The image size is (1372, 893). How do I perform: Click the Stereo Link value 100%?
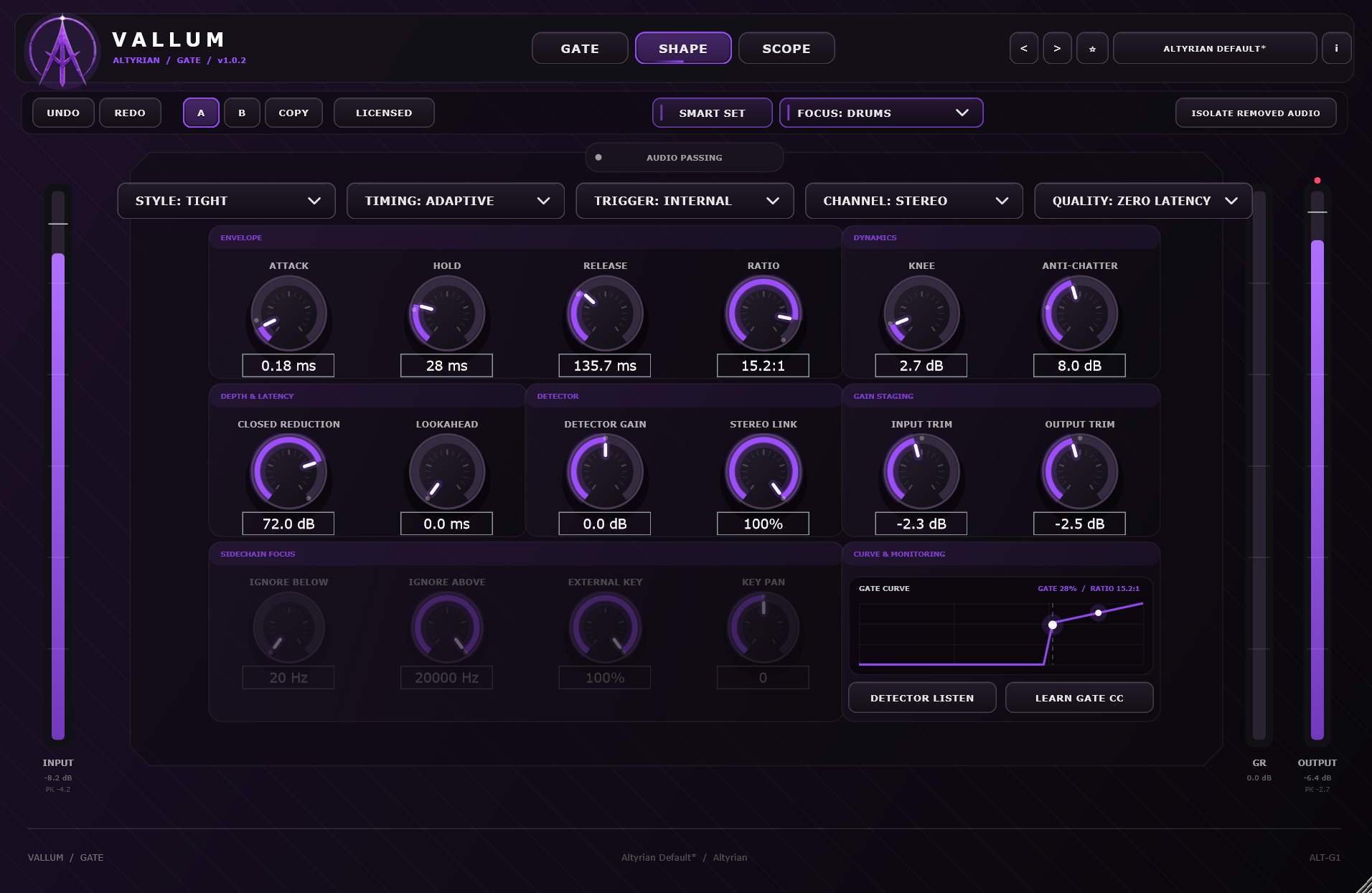763,524
